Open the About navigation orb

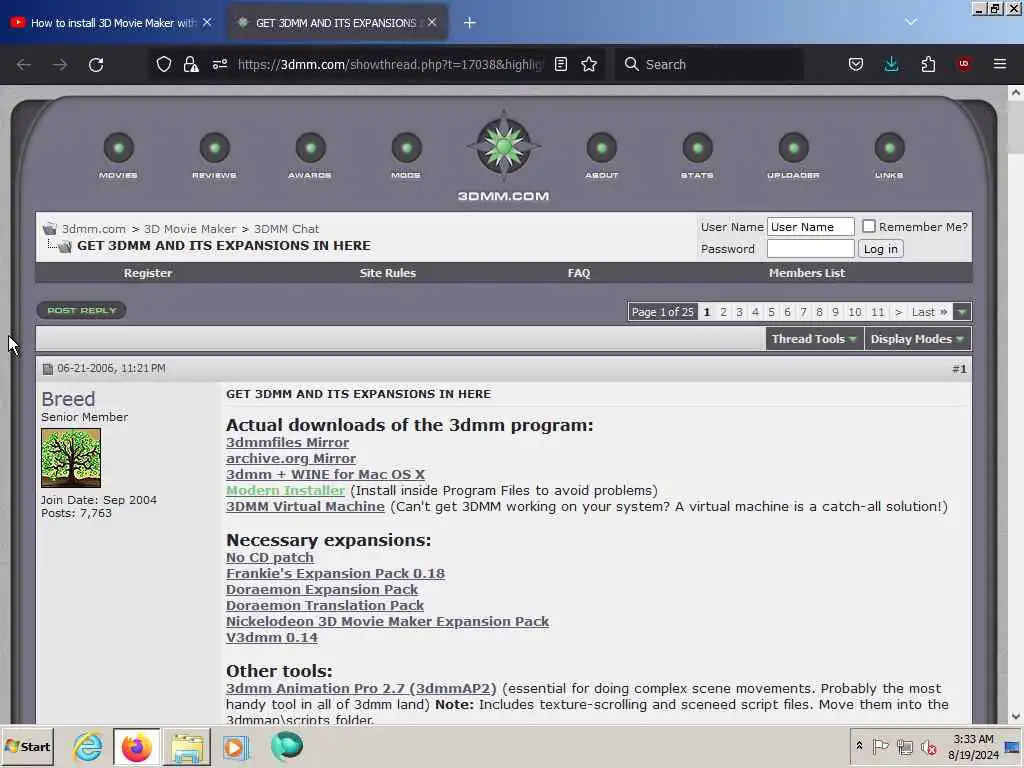point(601,148)
